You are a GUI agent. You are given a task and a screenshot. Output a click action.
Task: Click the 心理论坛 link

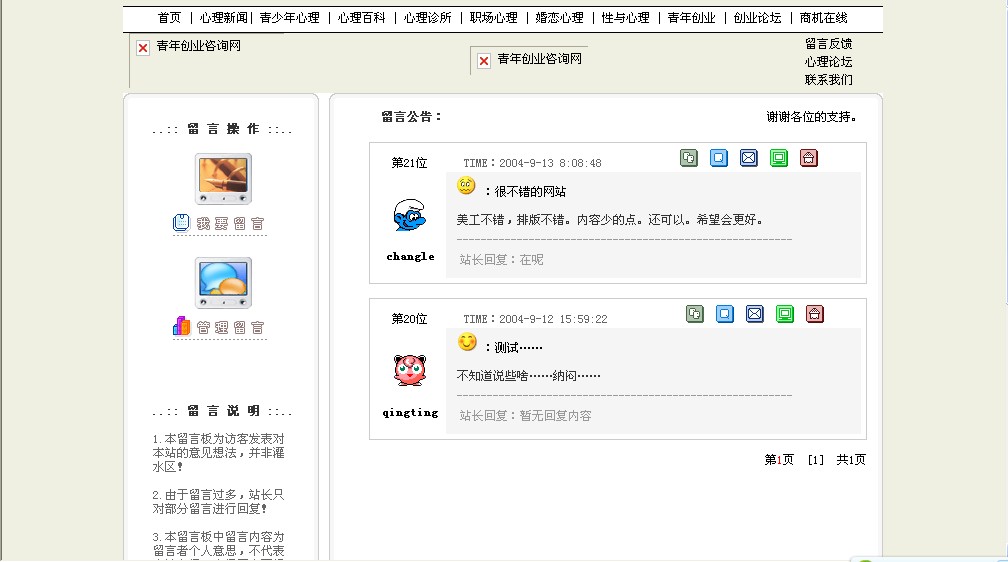(829, 62)
